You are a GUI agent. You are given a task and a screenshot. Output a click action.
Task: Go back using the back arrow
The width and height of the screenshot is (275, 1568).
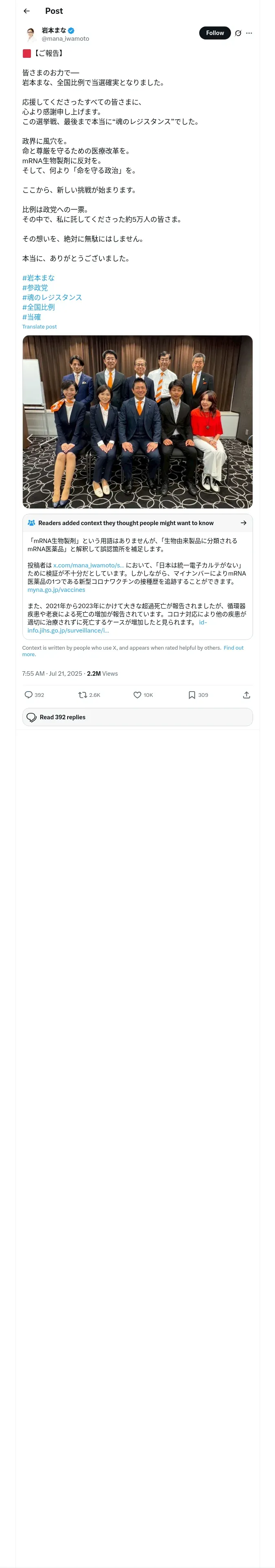26,11
